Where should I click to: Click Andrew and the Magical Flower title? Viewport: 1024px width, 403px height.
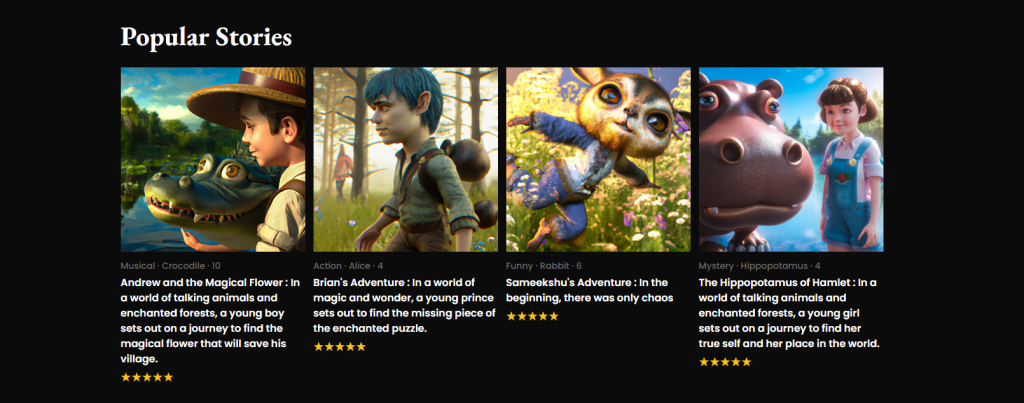(x=204, y=283)
